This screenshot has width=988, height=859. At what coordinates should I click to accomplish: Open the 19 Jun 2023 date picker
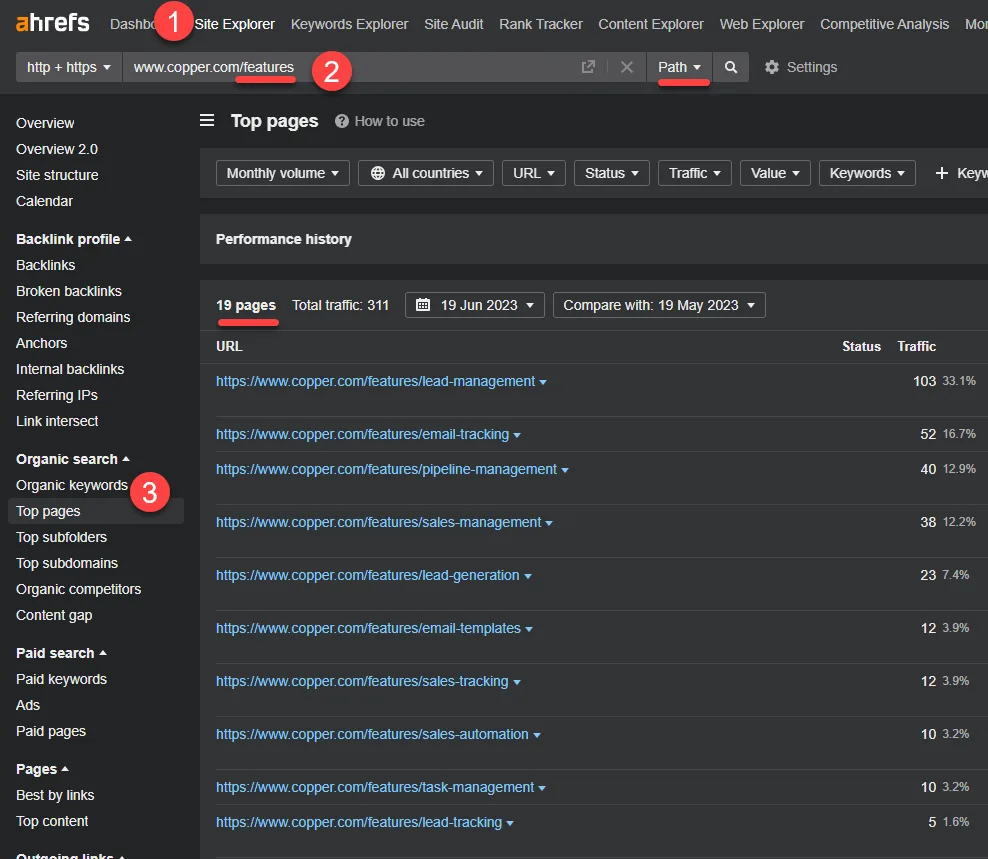tap(474, 305)
